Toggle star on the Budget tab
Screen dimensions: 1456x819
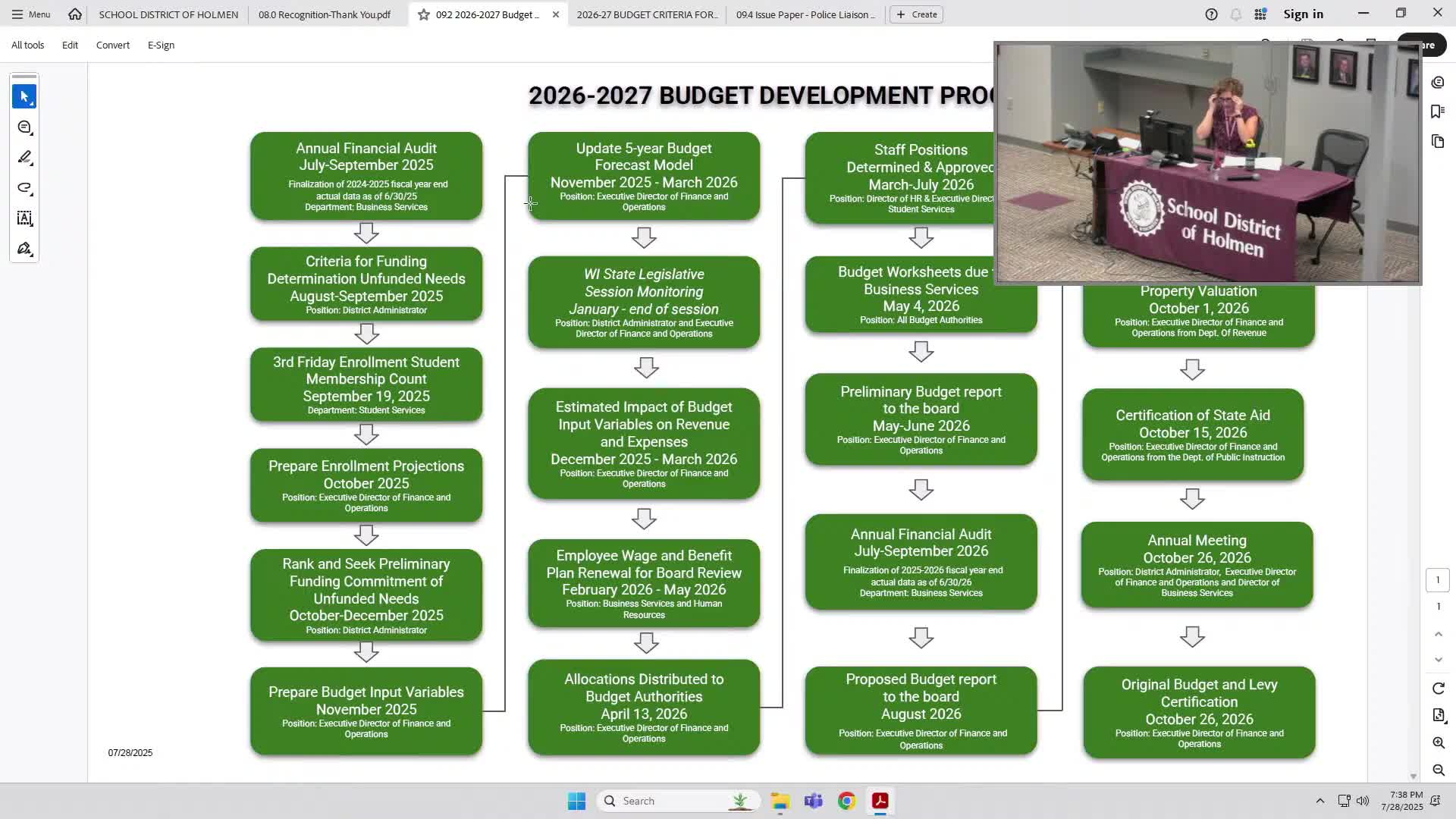(x=424, y=14)
